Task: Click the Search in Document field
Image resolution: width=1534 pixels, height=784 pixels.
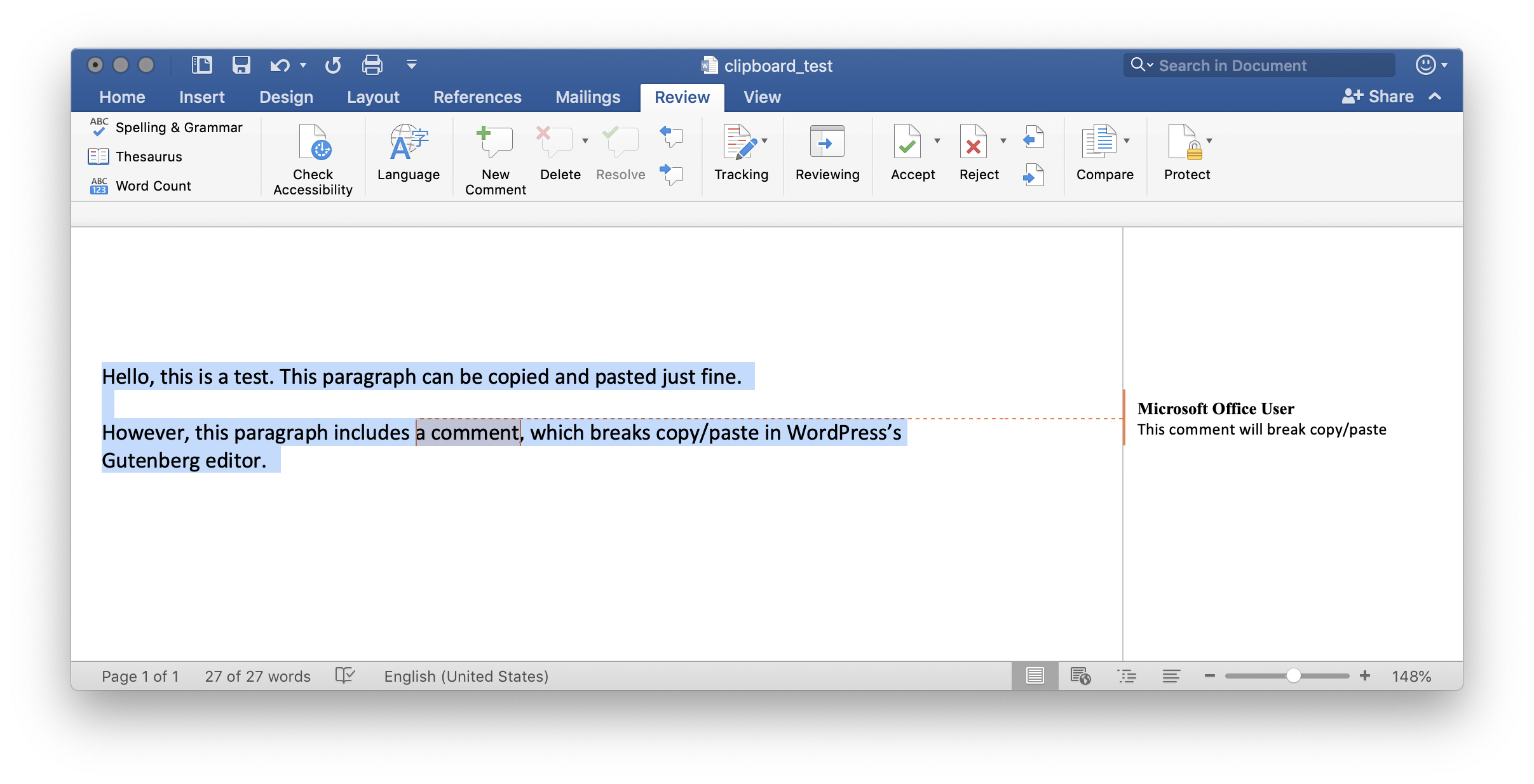Action: click(1258, 65)
